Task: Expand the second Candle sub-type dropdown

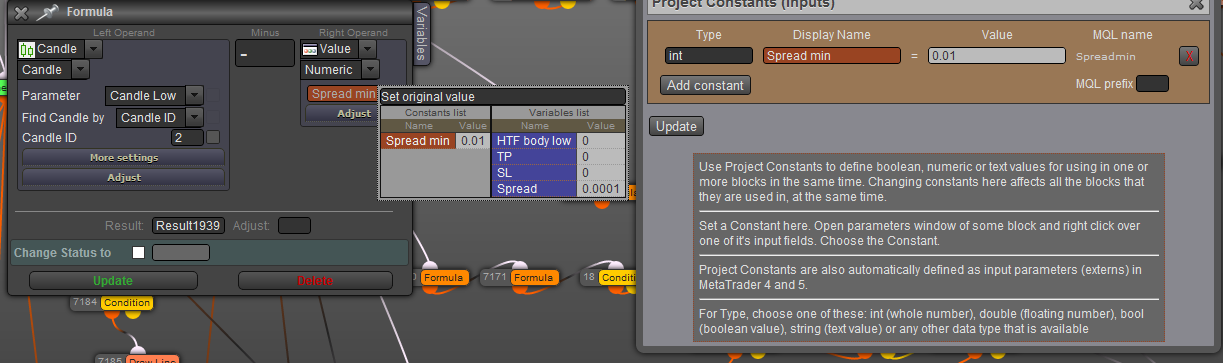Action: pos(80,70)
